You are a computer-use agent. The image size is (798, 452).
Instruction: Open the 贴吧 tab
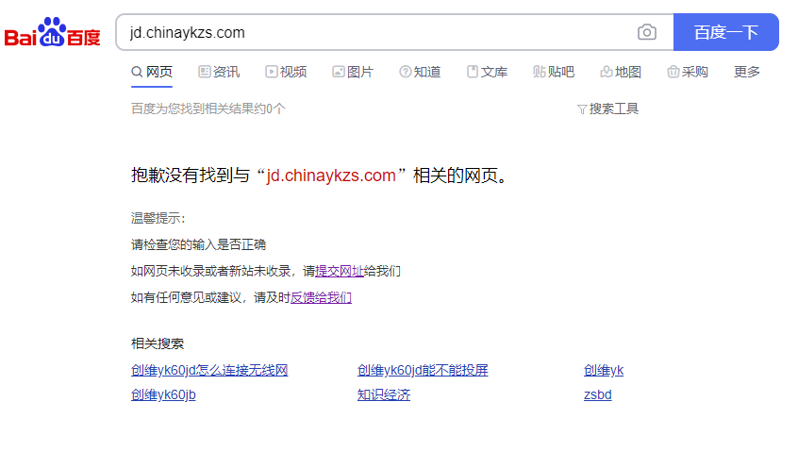[x=554, y=72]
